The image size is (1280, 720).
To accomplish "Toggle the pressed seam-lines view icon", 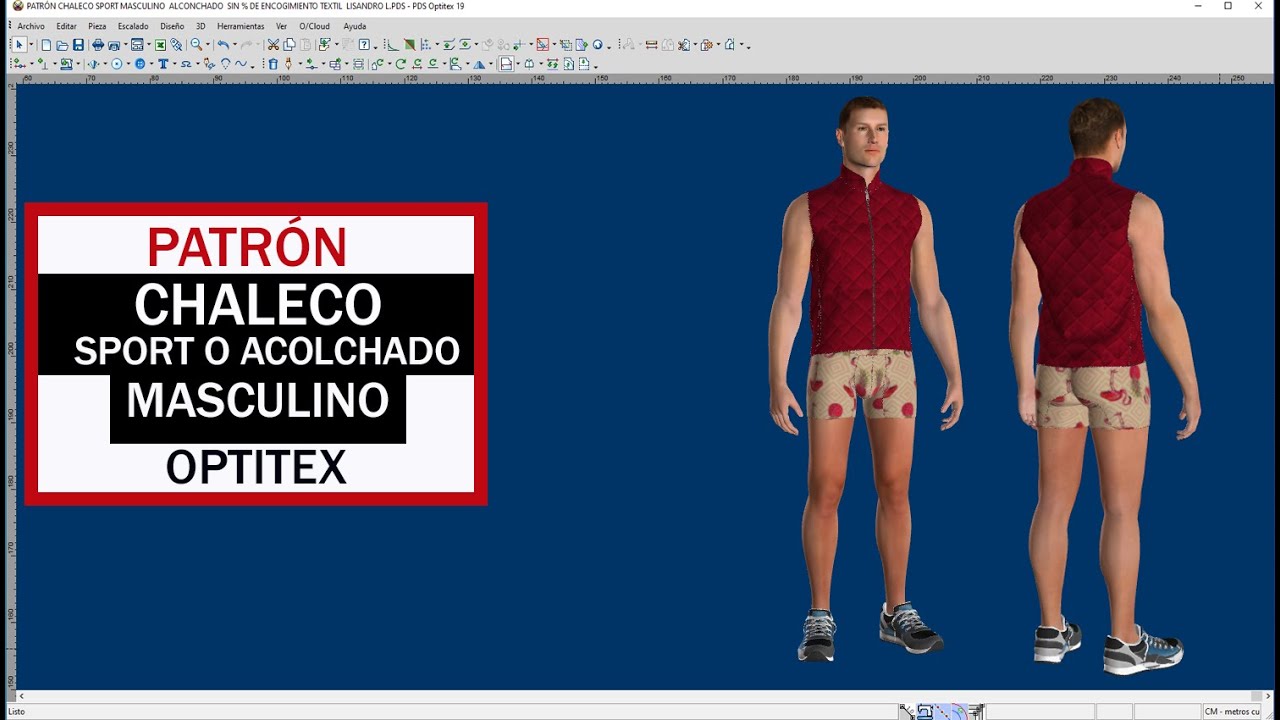I will (507, 64).
